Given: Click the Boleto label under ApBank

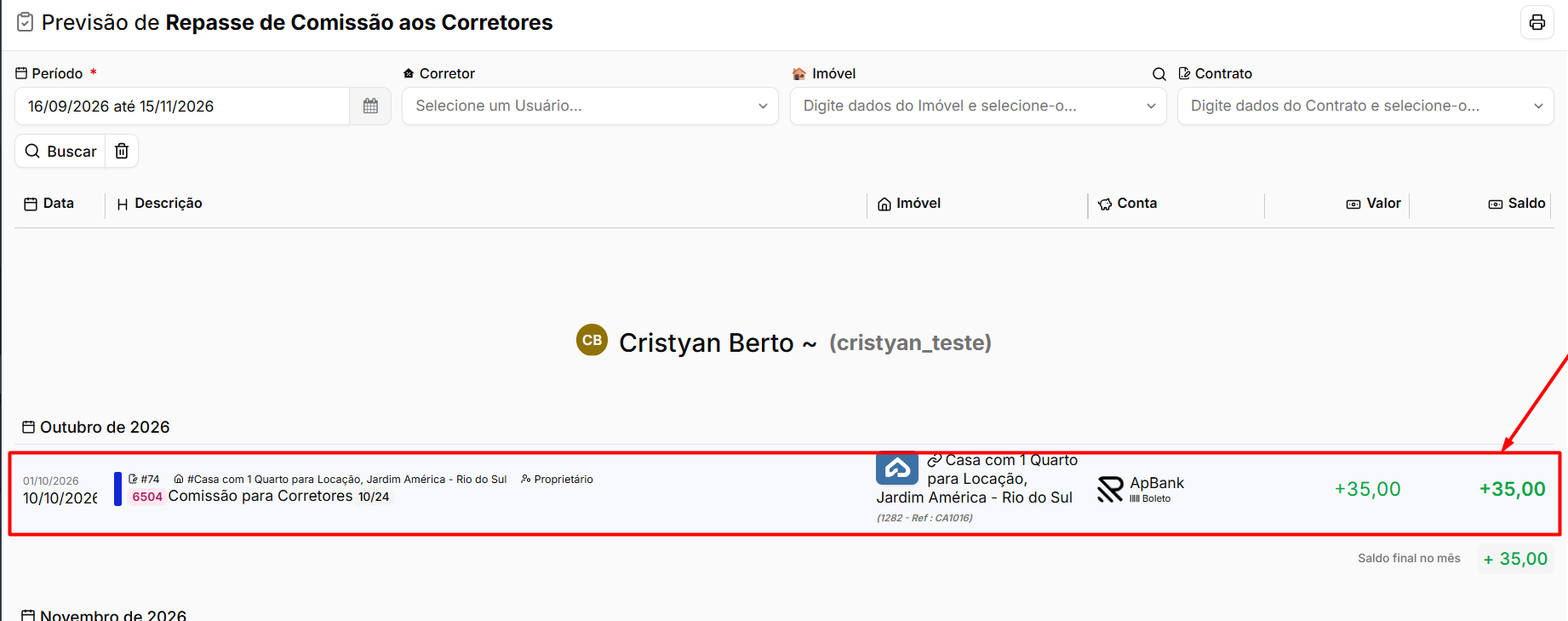Looking at the screenshot, I should click(1150, 499).
